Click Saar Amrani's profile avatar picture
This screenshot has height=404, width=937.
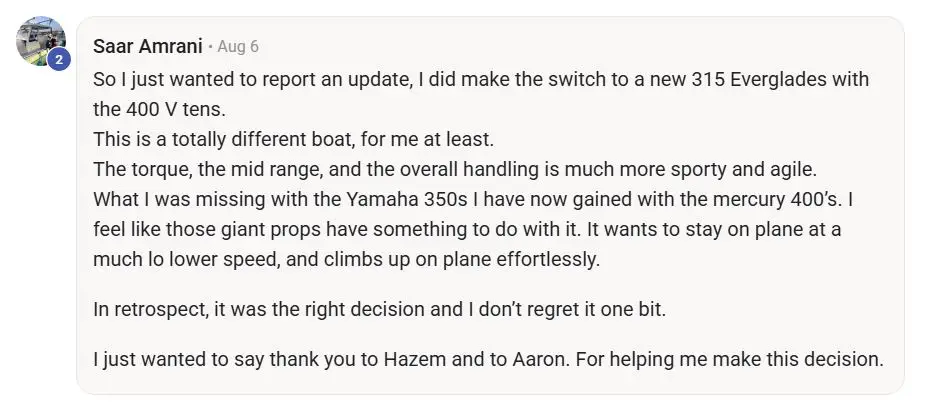coord(40,40)
